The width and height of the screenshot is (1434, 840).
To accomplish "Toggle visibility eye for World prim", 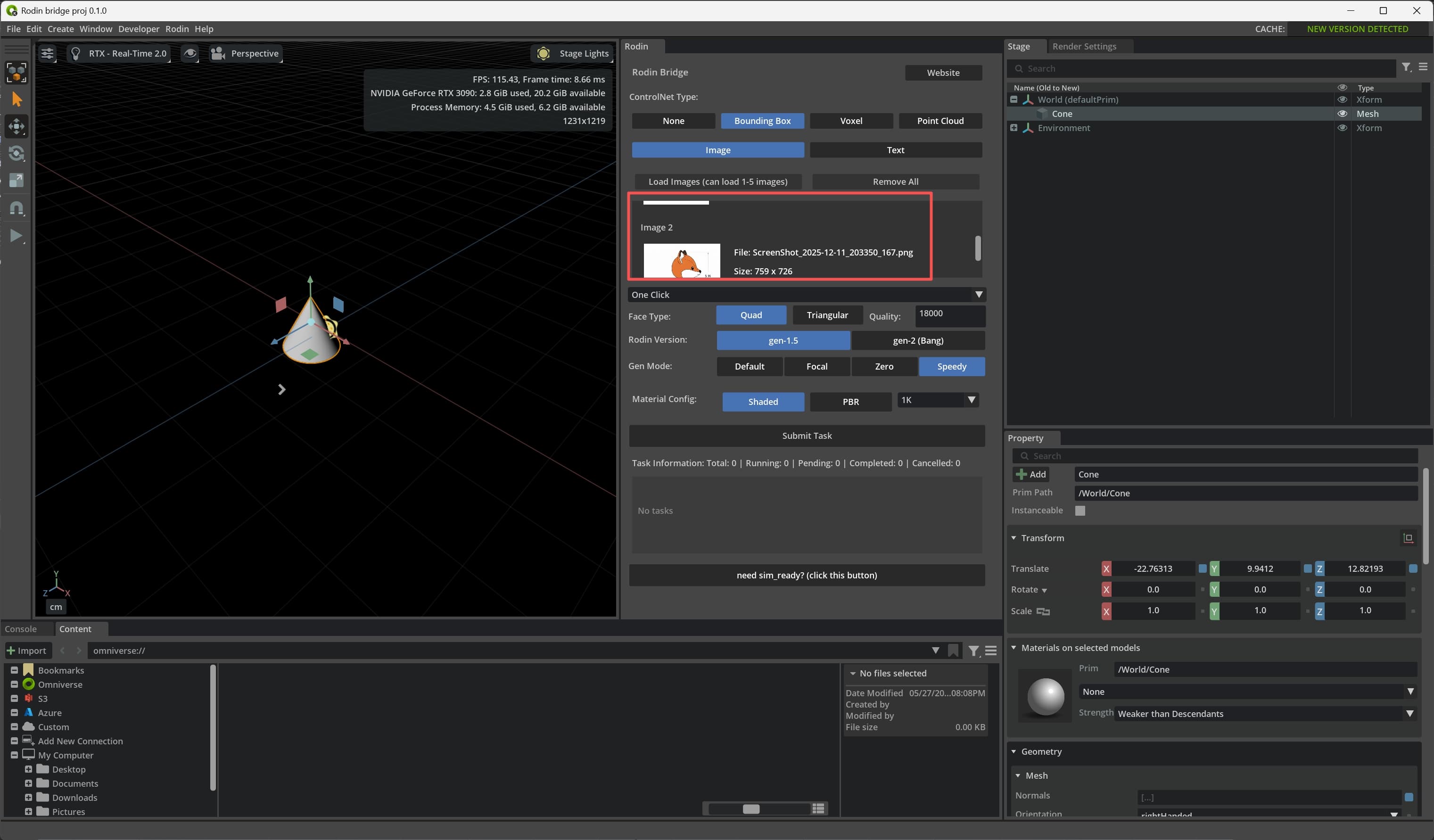I will 1343,99.
